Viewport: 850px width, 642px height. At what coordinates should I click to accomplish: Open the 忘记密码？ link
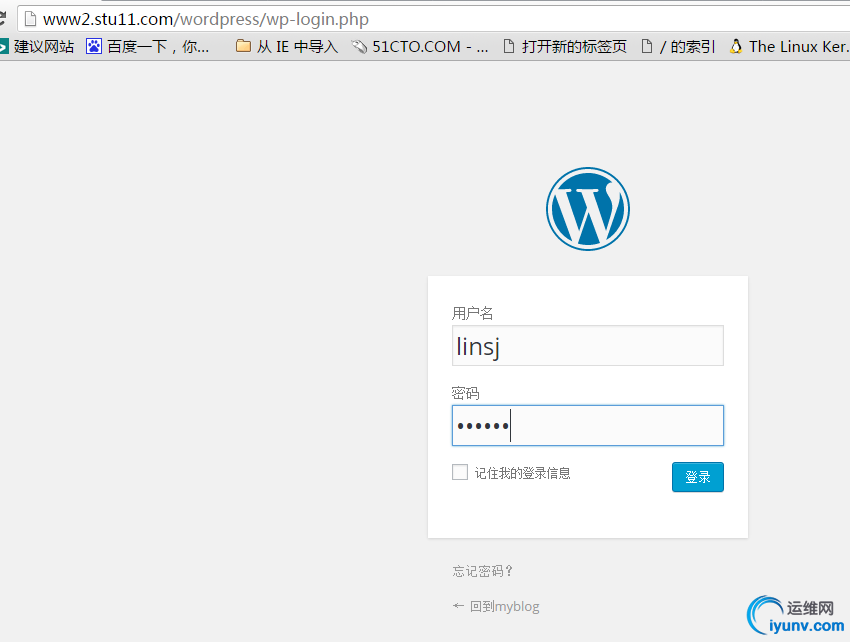pyautogui.click(x=482, y=571)
